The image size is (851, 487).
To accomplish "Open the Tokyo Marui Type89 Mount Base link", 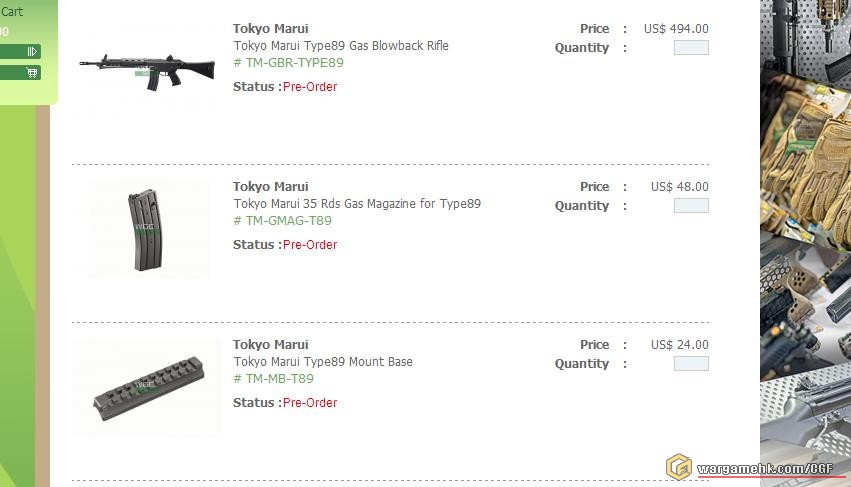I will (x=323, y=362).
